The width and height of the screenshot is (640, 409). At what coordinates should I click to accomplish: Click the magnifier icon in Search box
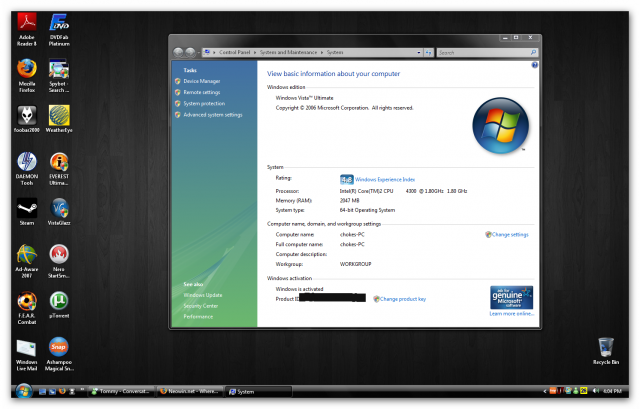(x=533, y=53)
